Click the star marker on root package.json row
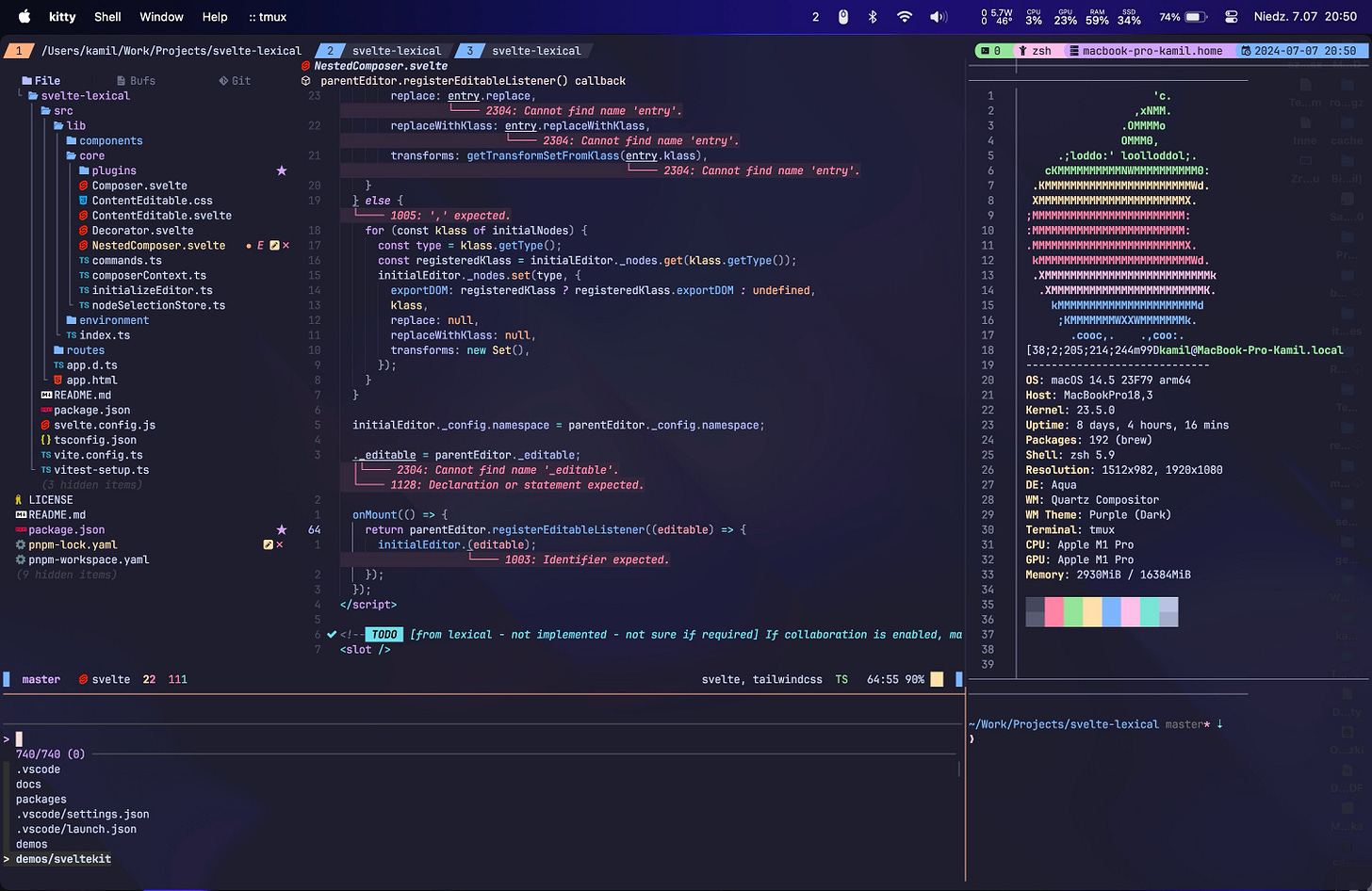Image resolution: width=1372 pixels, height=891 pixels. coord(281,529)
